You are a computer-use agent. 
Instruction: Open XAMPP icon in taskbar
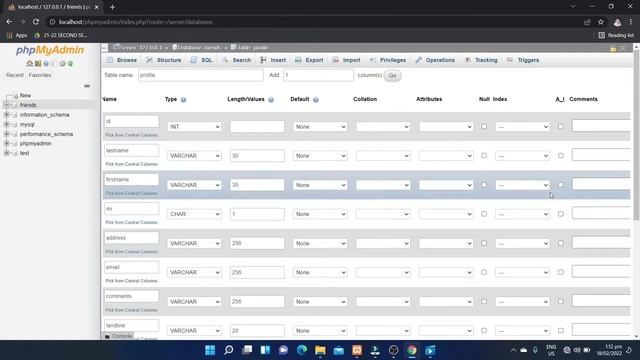click(x=357, y=350)
